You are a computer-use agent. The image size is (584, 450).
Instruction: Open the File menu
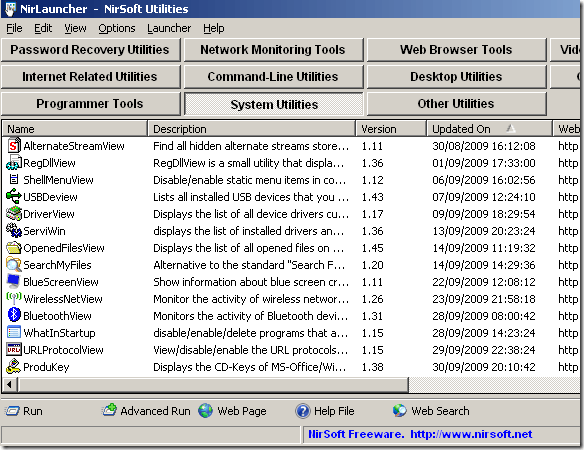coord(14,28)
